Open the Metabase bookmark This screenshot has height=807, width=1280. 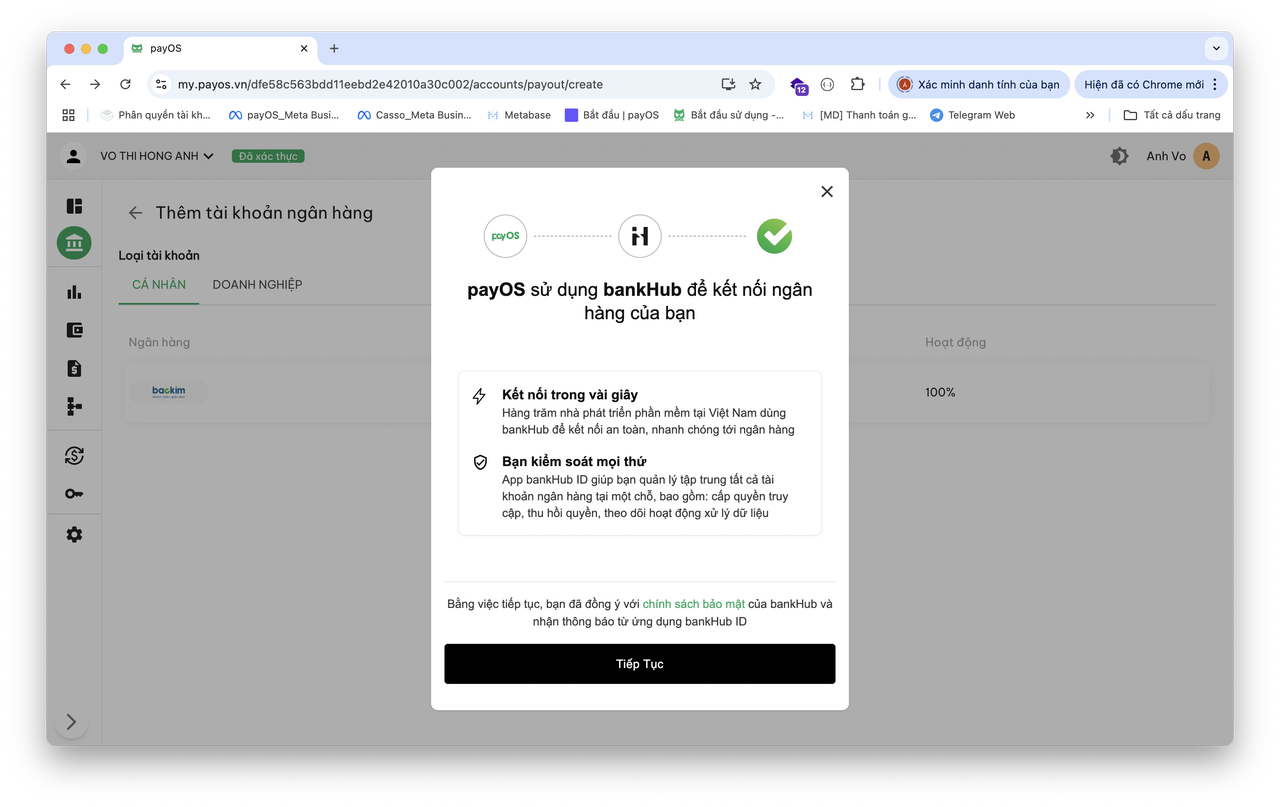518,115
